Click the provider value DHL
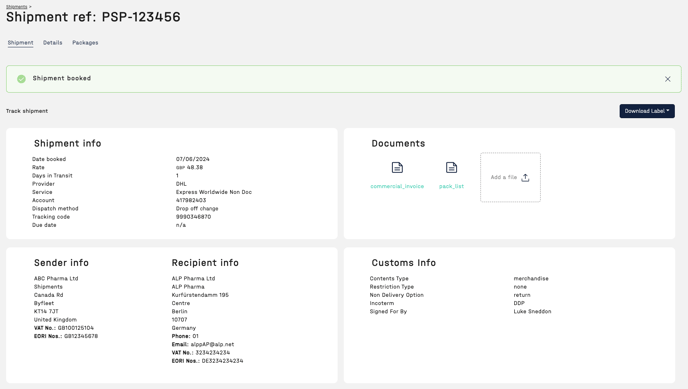Screen dimensions: 688x389 click(x=181, y=184)
